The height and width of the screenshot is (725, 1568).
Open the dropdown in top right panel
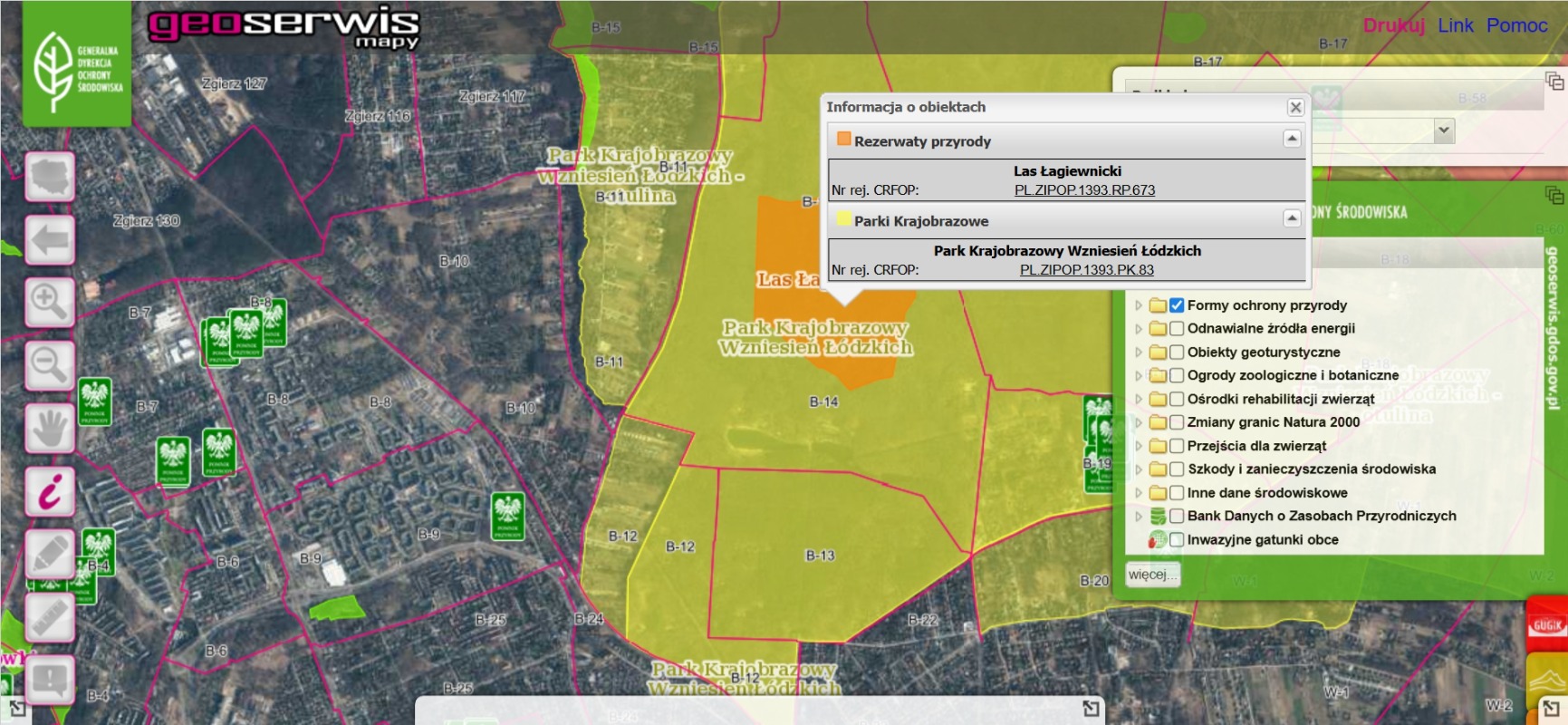point(1444,130)
